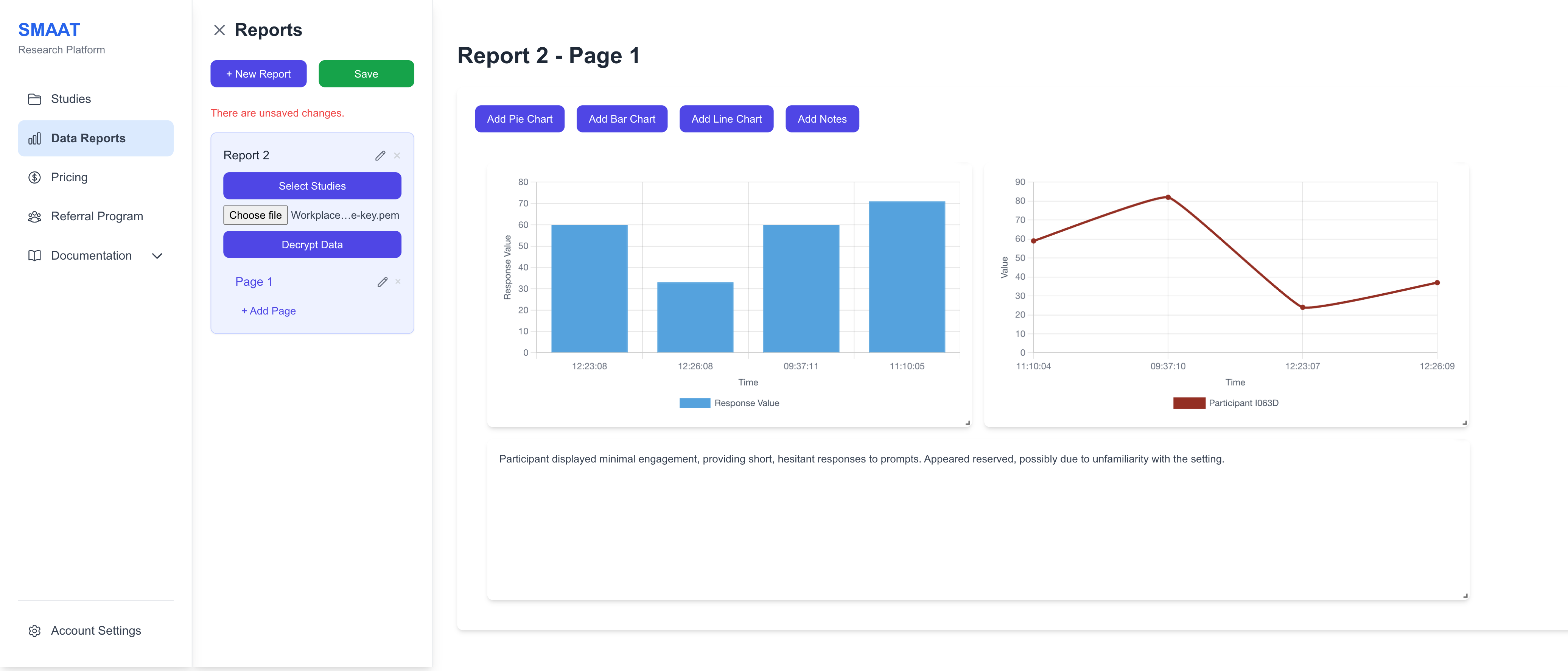Click the Data Reports chart icon

35,138
